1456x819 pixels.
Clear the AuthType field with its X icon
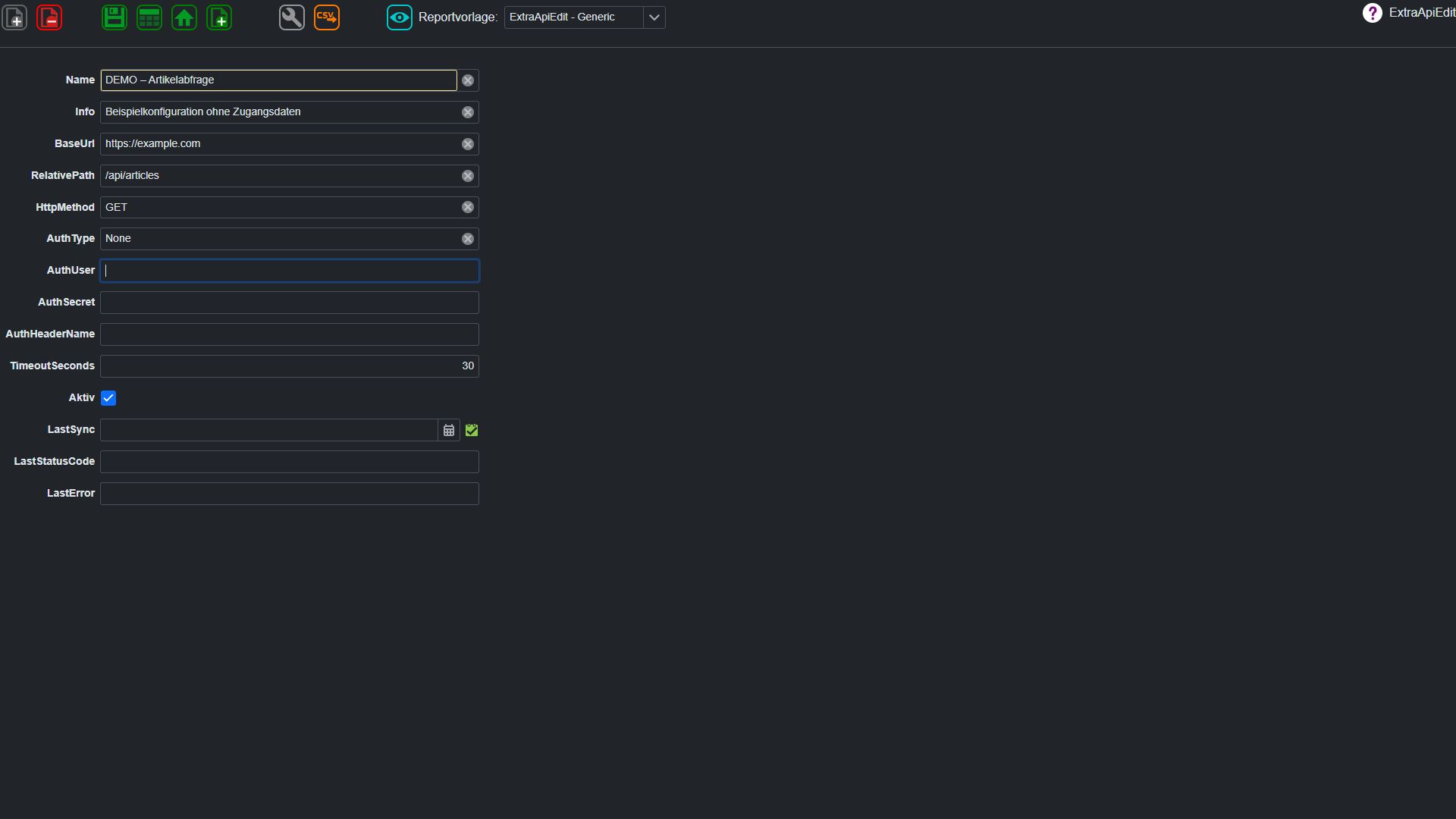(x=468, y=239)
